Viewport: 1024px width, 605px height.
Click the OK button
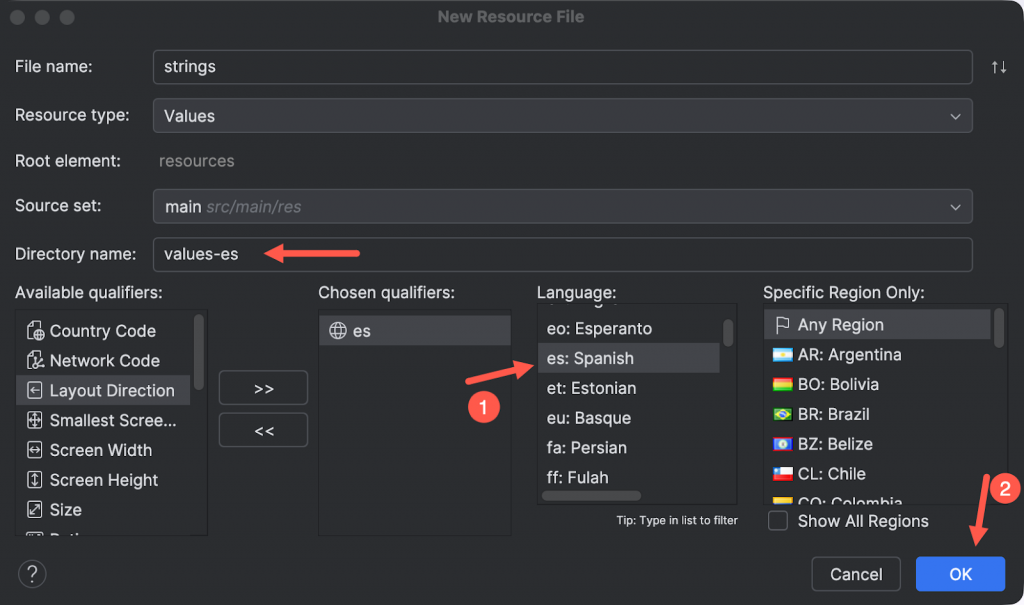click(x=960, y=574)
